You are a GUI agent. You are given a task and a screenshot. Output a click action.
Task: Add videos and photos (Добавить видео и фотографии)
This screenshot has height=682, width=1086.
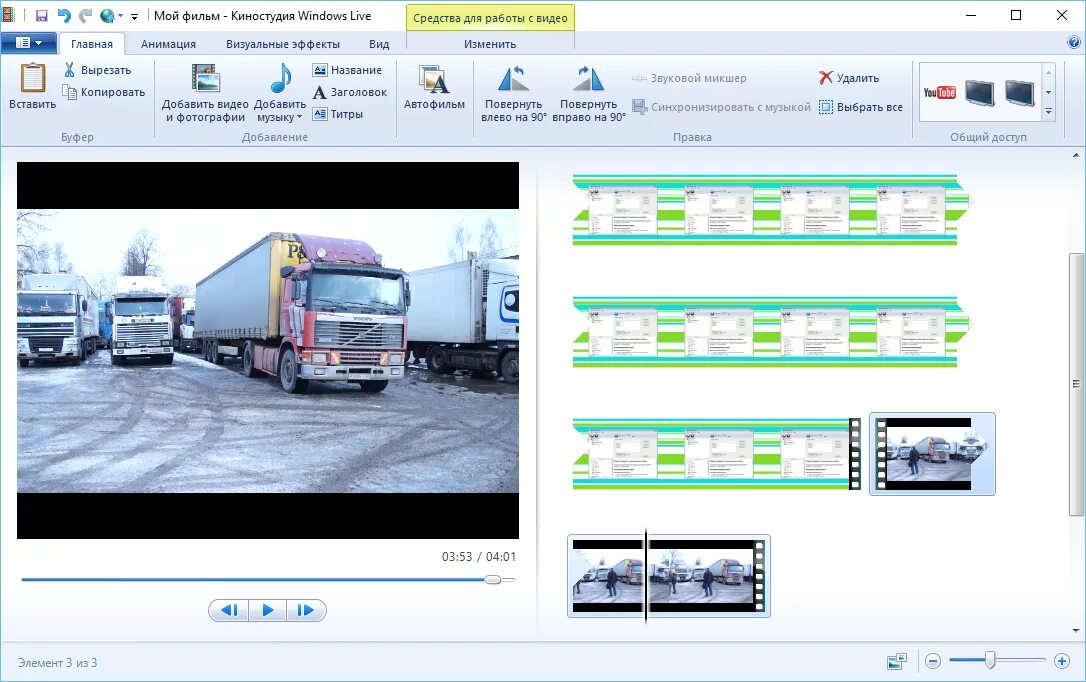click(205, 93)
